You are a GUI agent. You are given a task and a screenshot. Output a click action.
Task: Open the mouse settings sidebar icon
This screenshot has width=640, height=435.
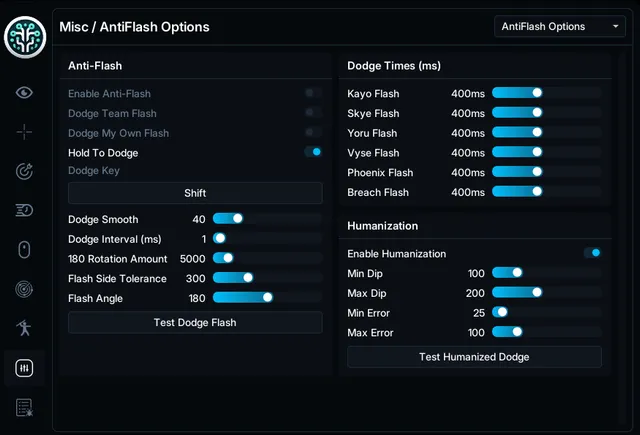[24, 250]
